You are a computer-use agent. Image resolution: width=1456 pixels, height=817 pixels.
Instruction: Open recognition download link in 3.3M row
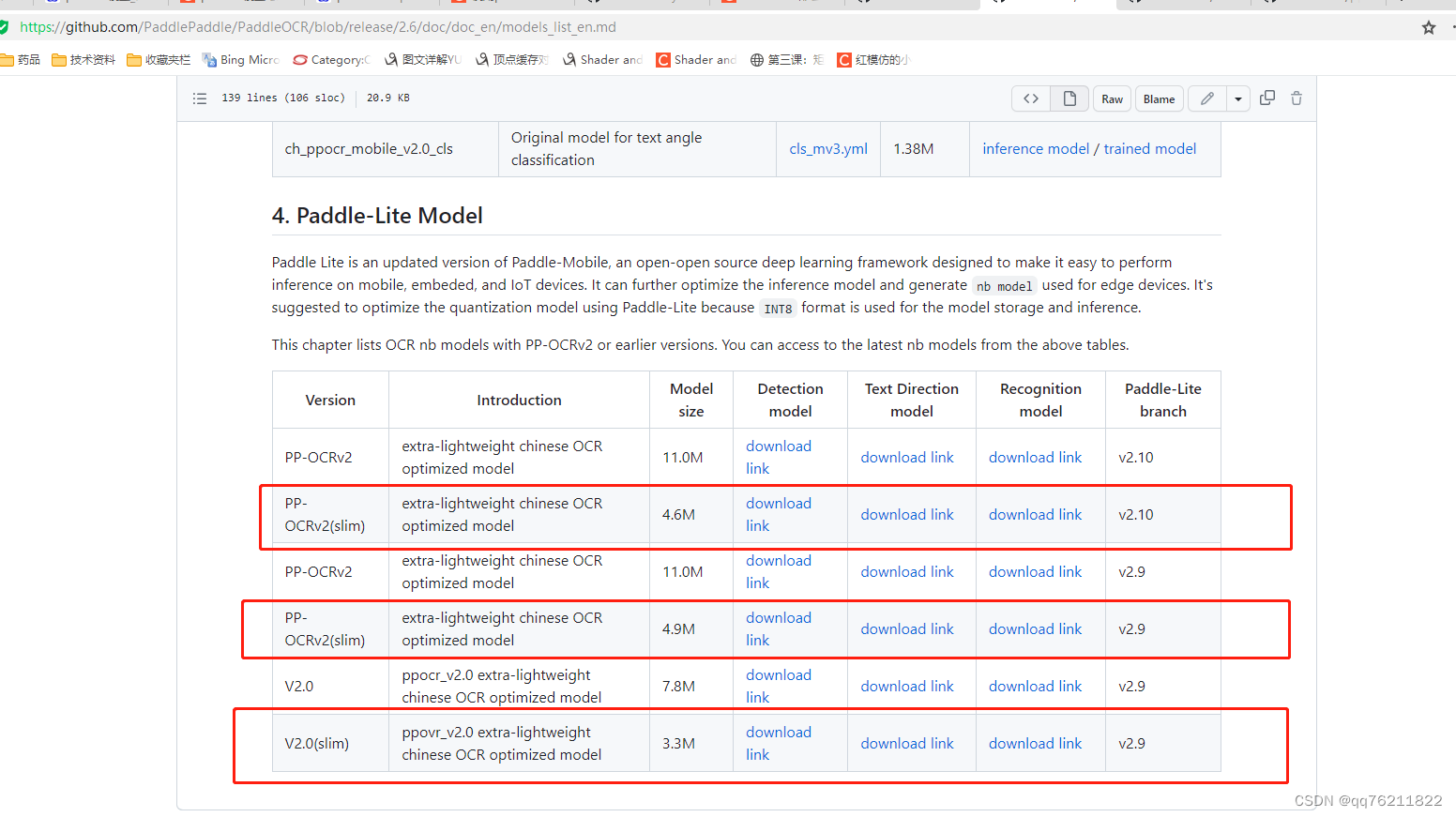click(1035, 744)
